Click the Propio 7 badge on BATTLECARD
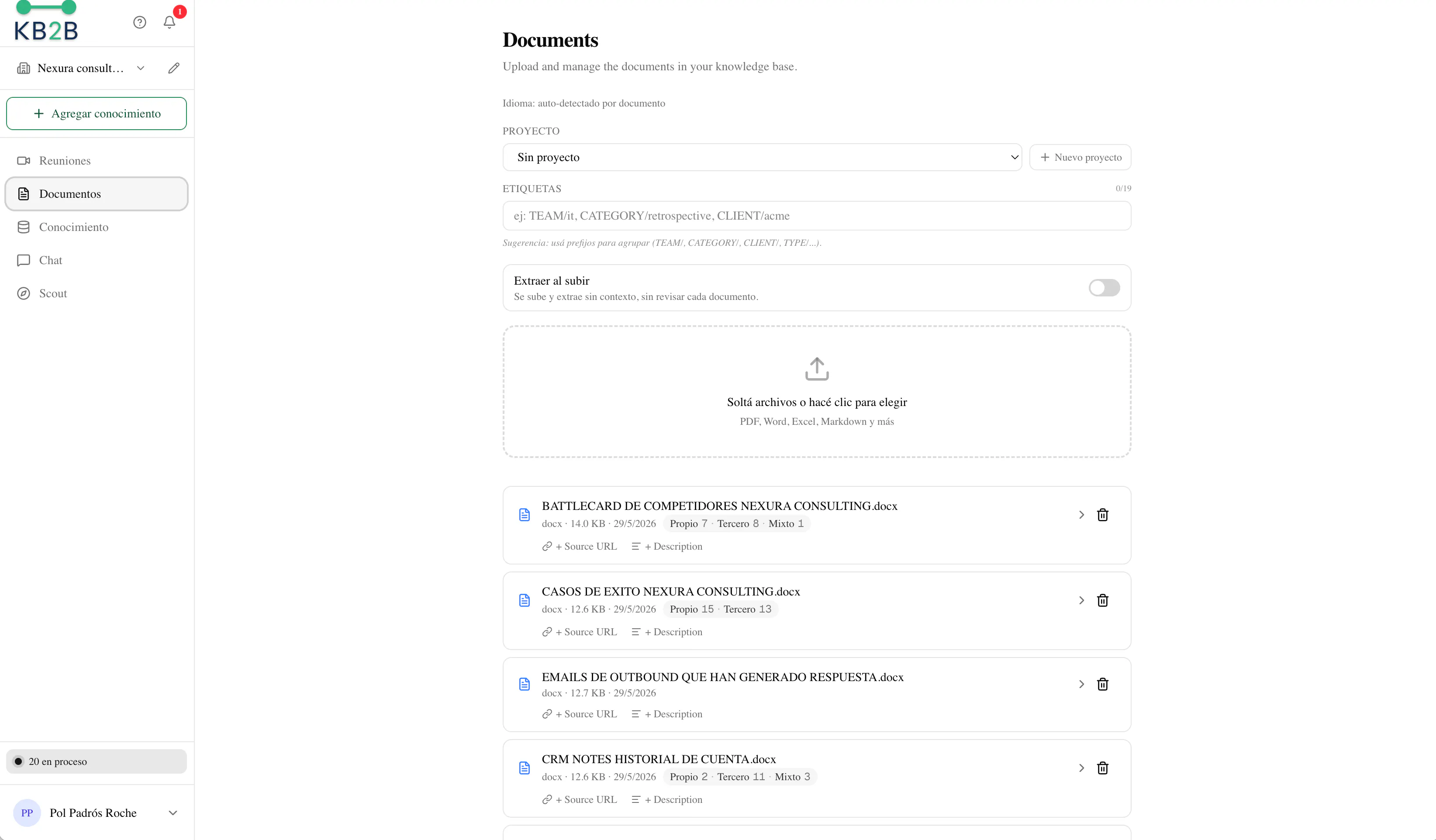The height and width of the screenshot is (840, 1436). click(688, 523)
